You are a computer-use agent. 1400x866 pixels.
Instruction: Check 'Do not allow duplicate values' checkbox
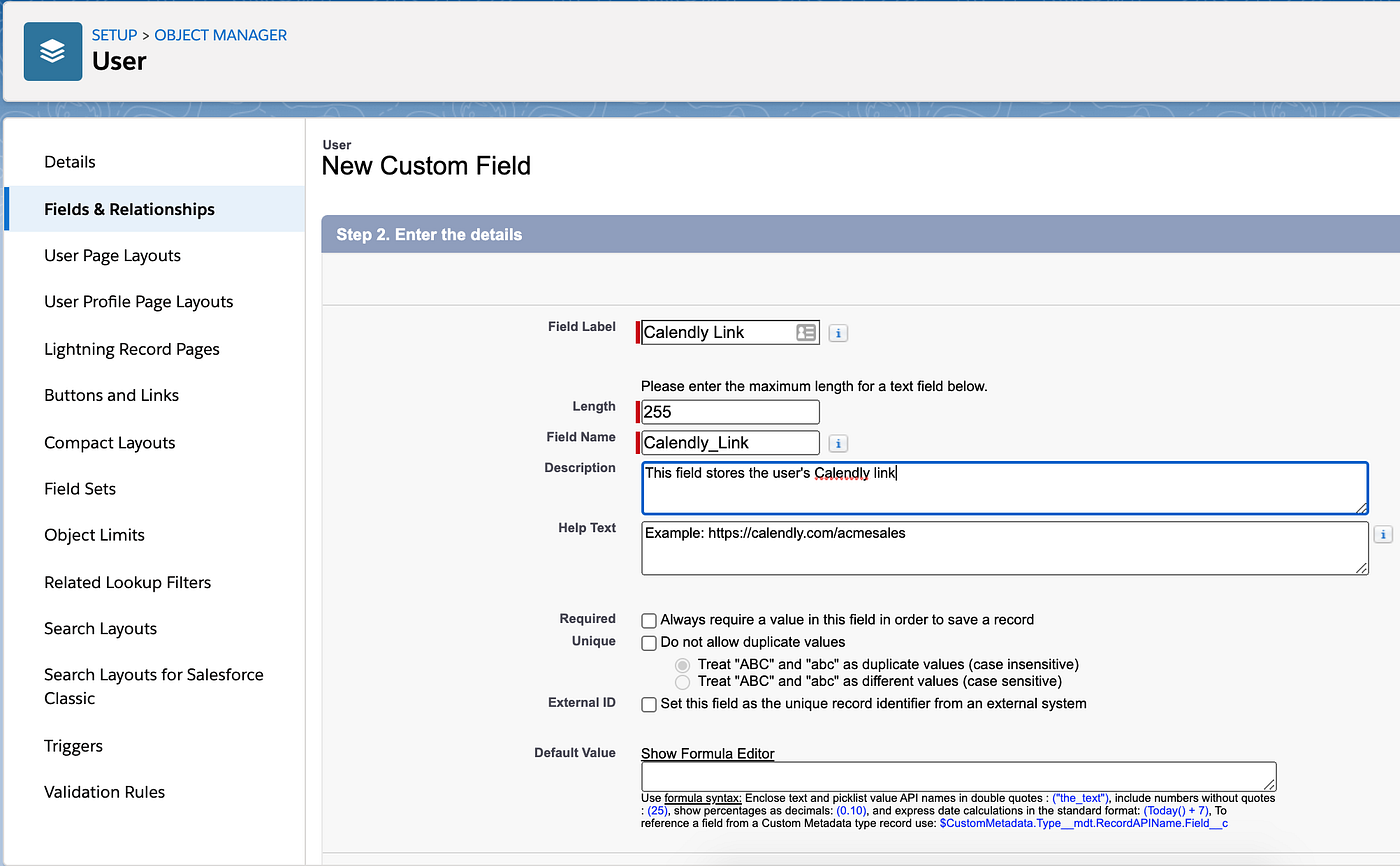point(649,643)
